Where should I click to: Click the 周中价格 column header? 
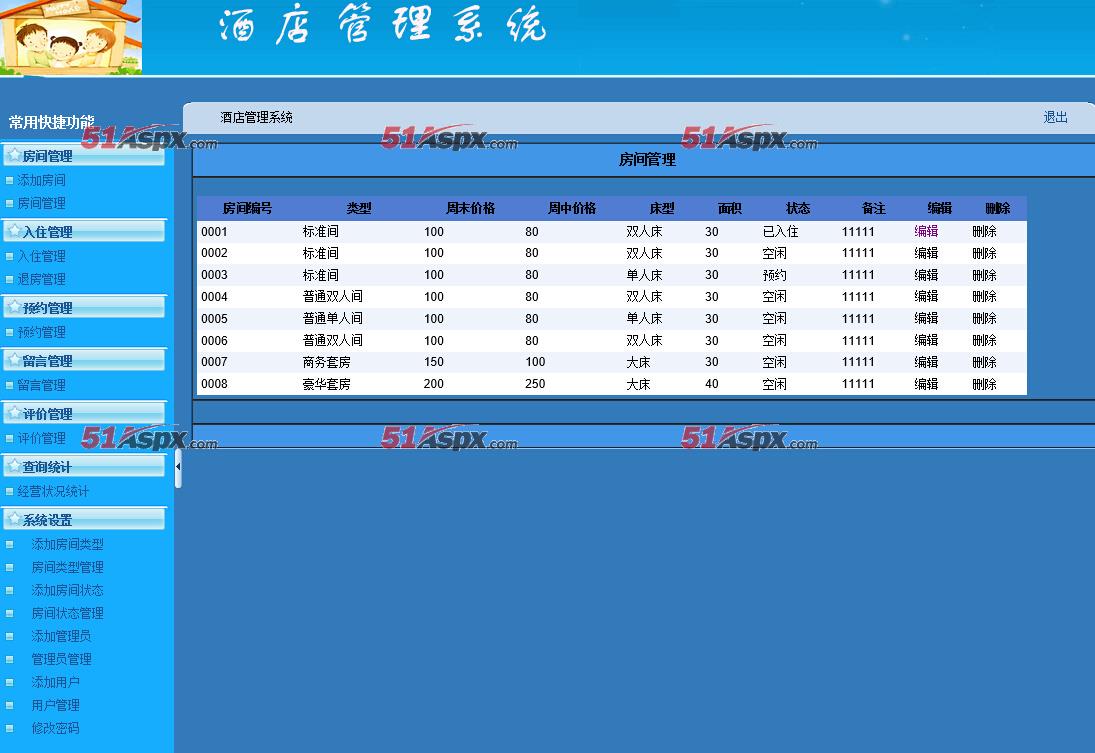click(x=572, y=208)
